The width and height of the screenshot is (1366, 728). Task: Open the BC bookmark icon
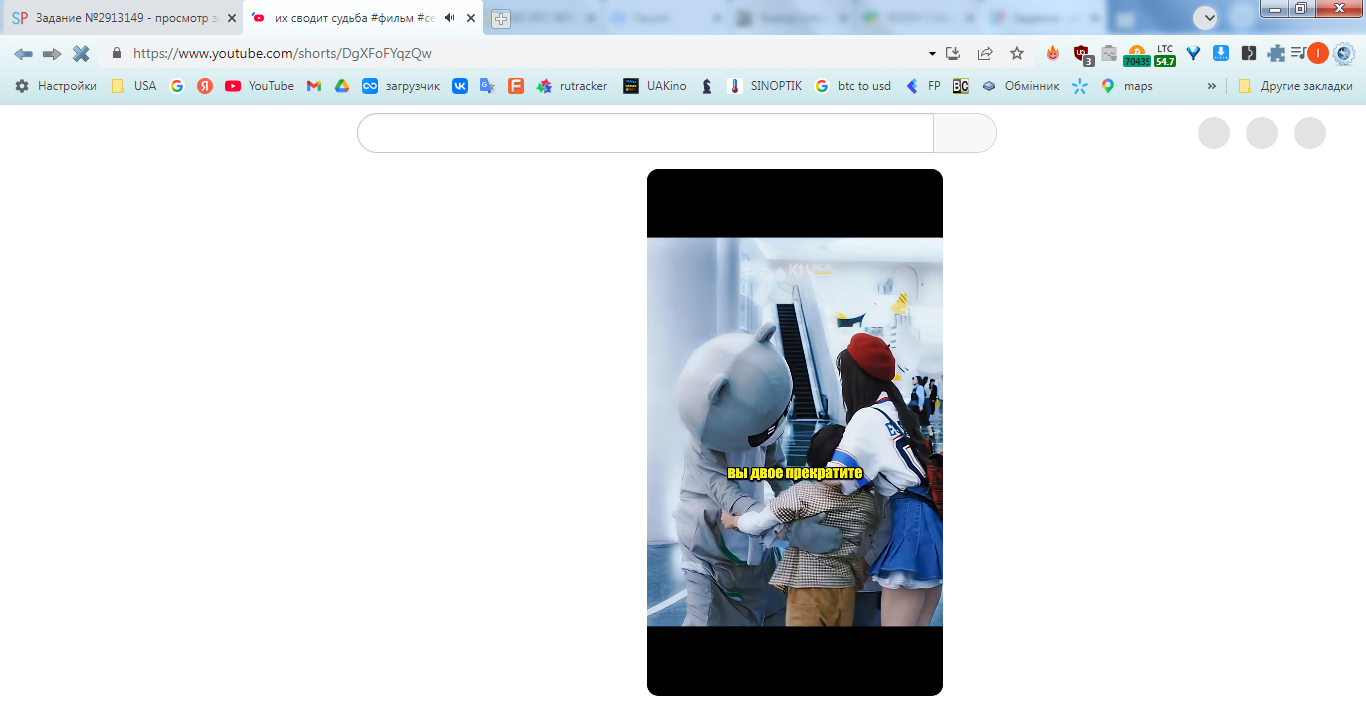(x=961, y=86)
